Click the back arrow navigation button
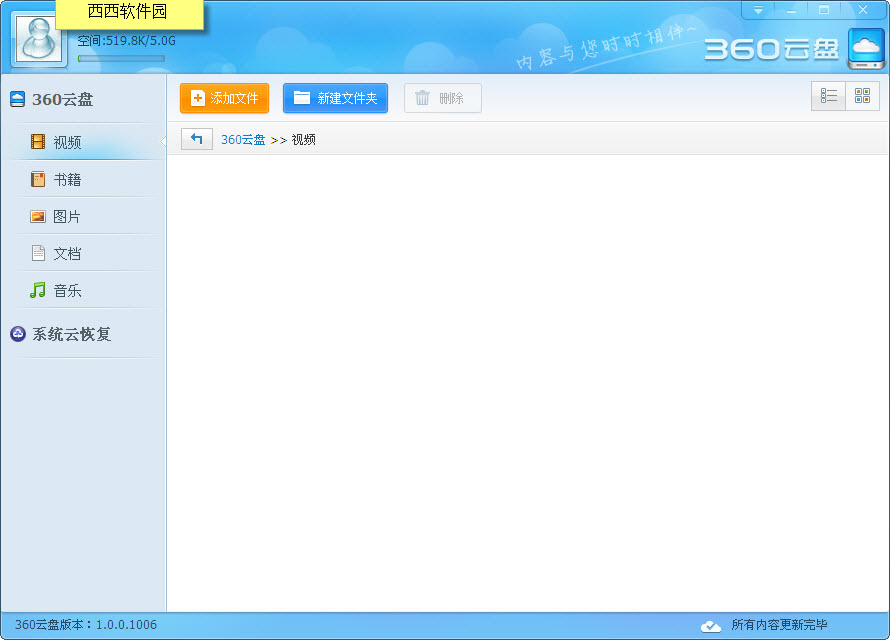The width and height of the screenshot is (890, 640). [197, 139]
